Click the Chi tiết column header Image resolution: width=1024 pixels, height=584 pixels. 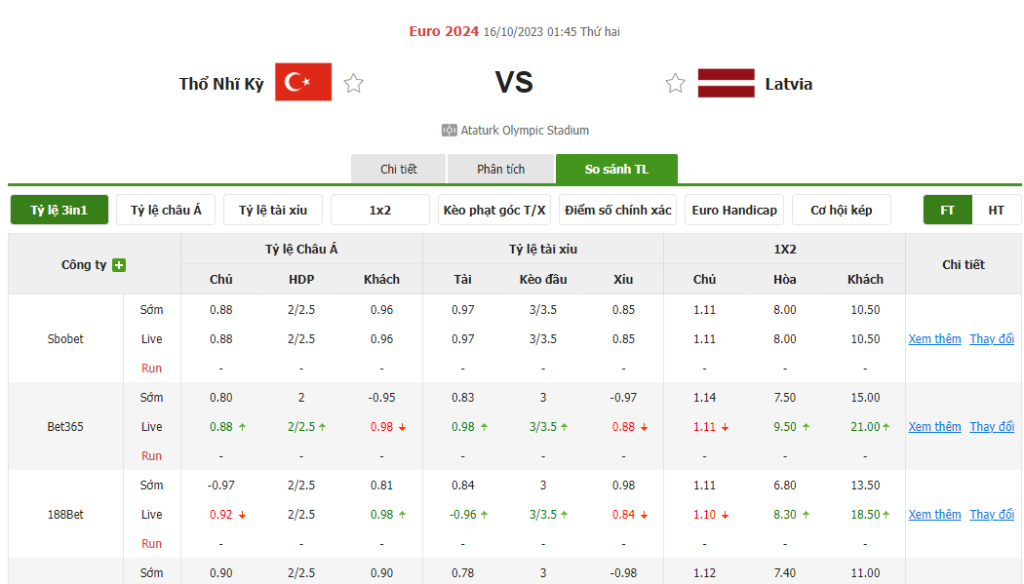pyautogui.click(x=963, y=265)
